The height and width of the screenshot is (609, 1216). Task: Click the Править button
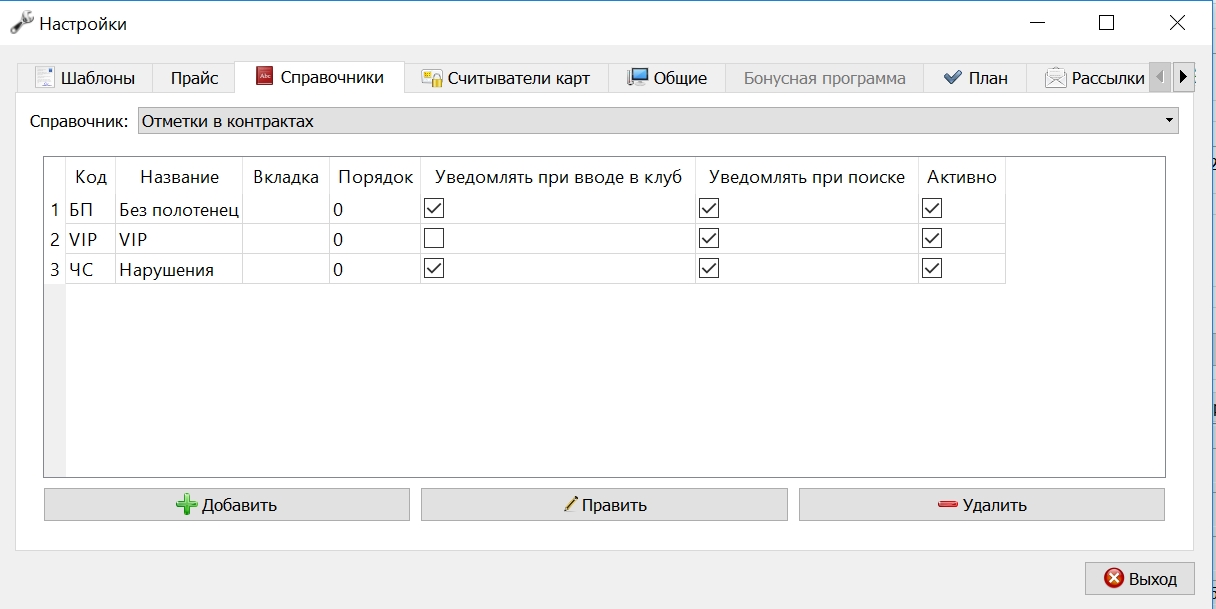click(x=604, y=505)
